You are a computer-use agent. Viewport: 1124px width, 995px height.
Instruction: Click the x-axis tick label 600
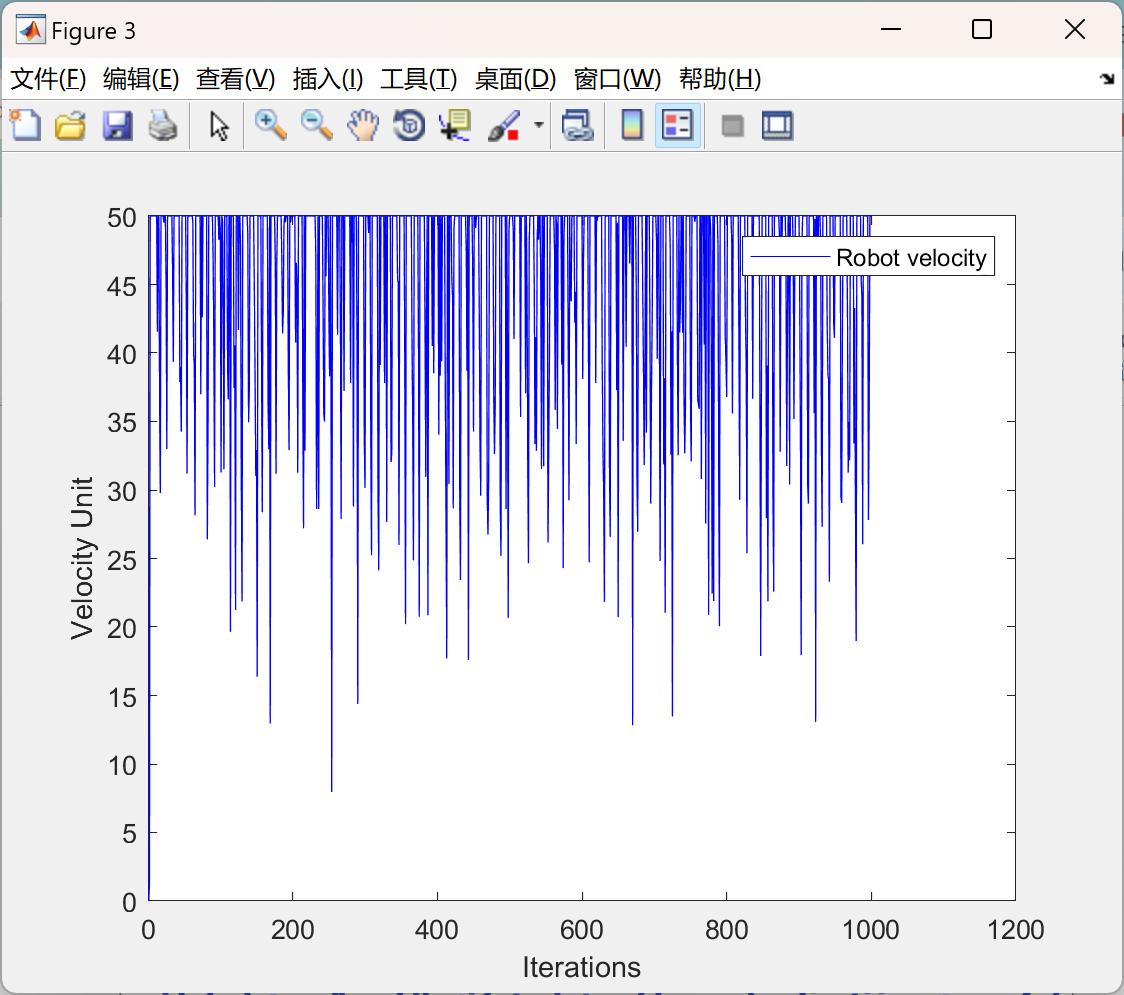pos(581,930)
